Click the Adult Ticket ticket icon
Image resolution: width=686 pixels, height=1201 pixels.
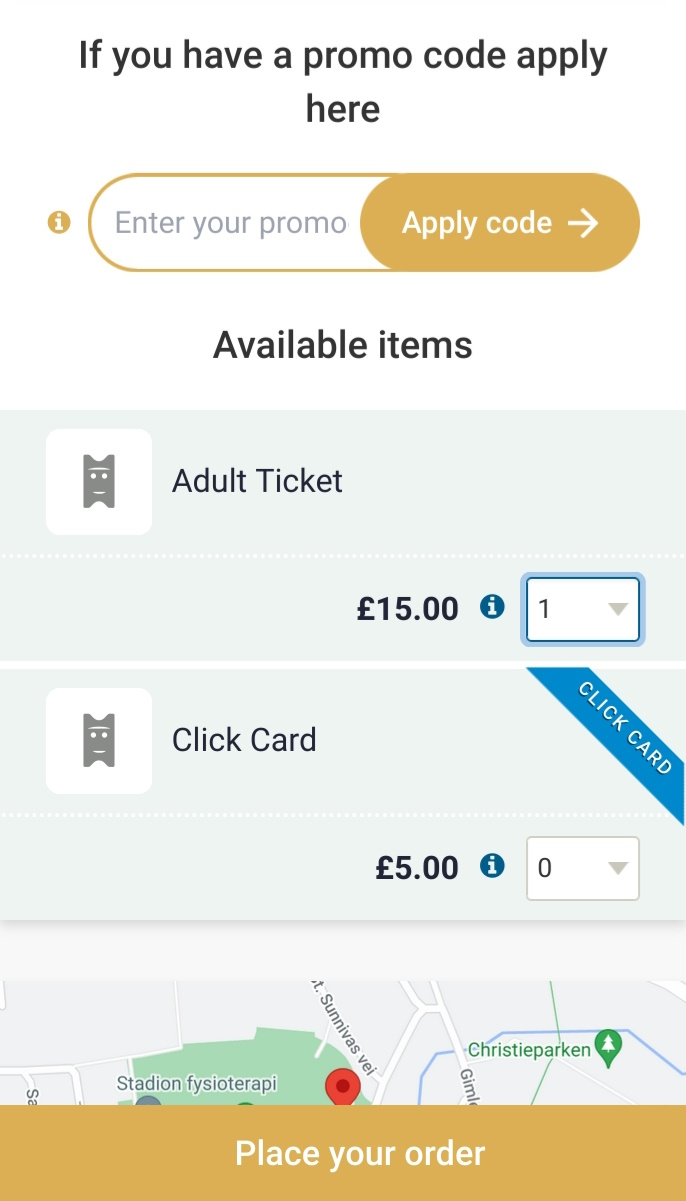pos(99,481)
